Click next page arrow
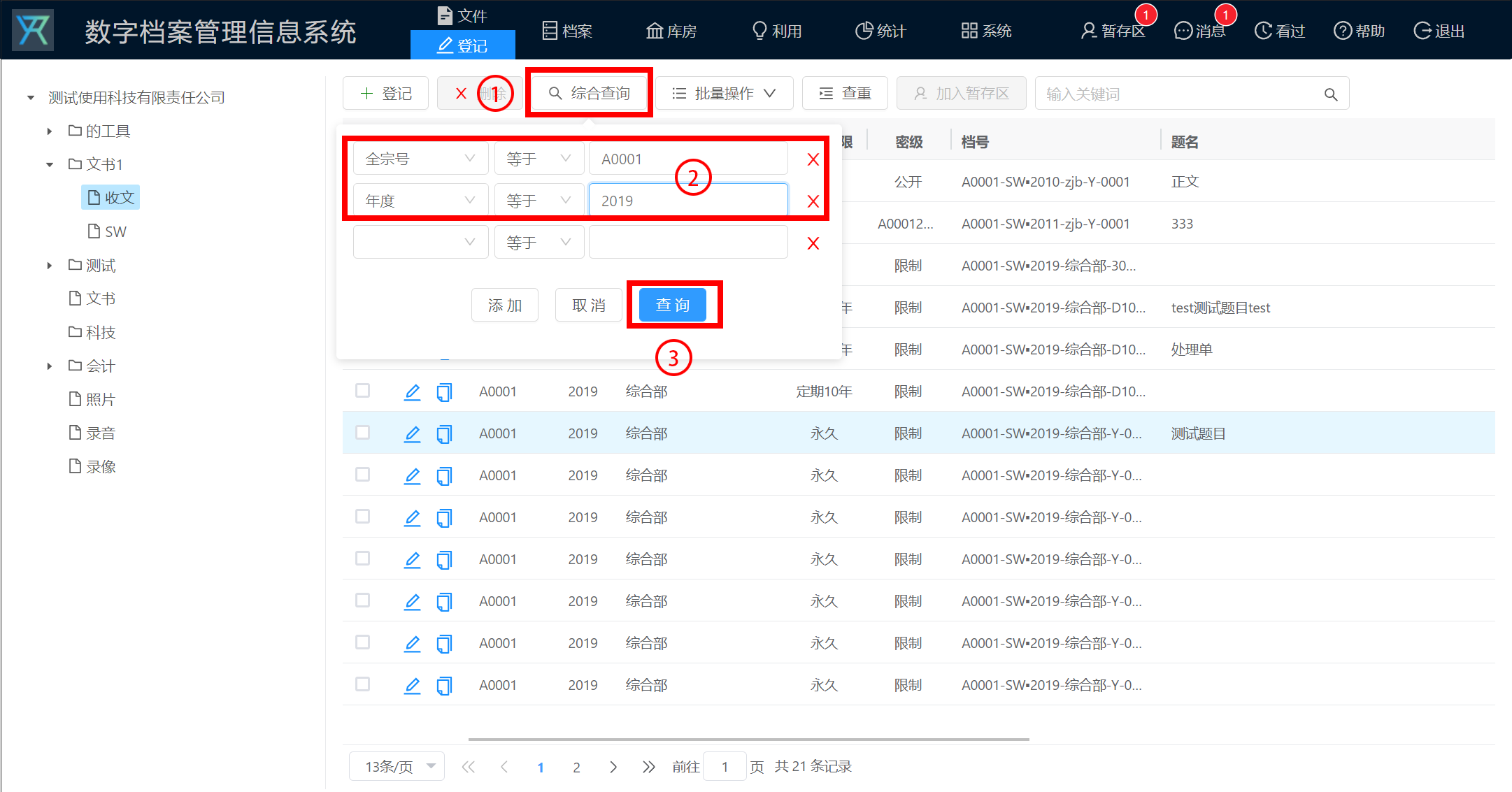1512x792 pixels. pyautogui.click(x=613, y=767)
